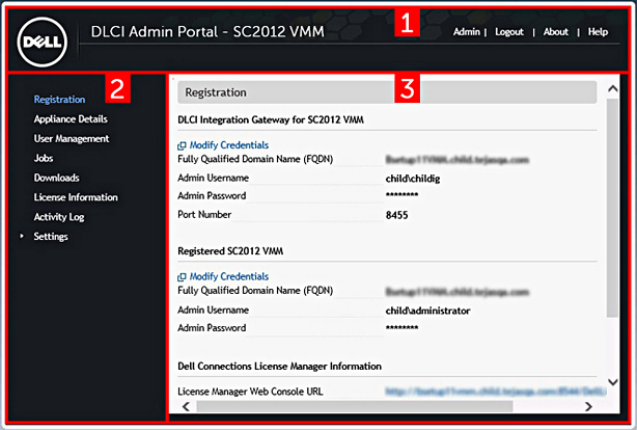637x430 pixels.
Task: Click the License Manager Web Console URL label
Action: (250, 391)
